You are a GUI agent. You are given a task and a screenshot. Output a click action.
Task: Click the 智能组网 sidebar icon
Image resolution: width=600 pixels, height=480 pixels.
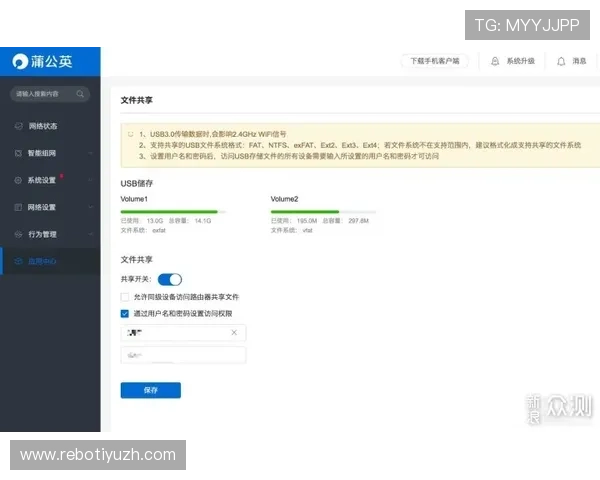point(18,153)
